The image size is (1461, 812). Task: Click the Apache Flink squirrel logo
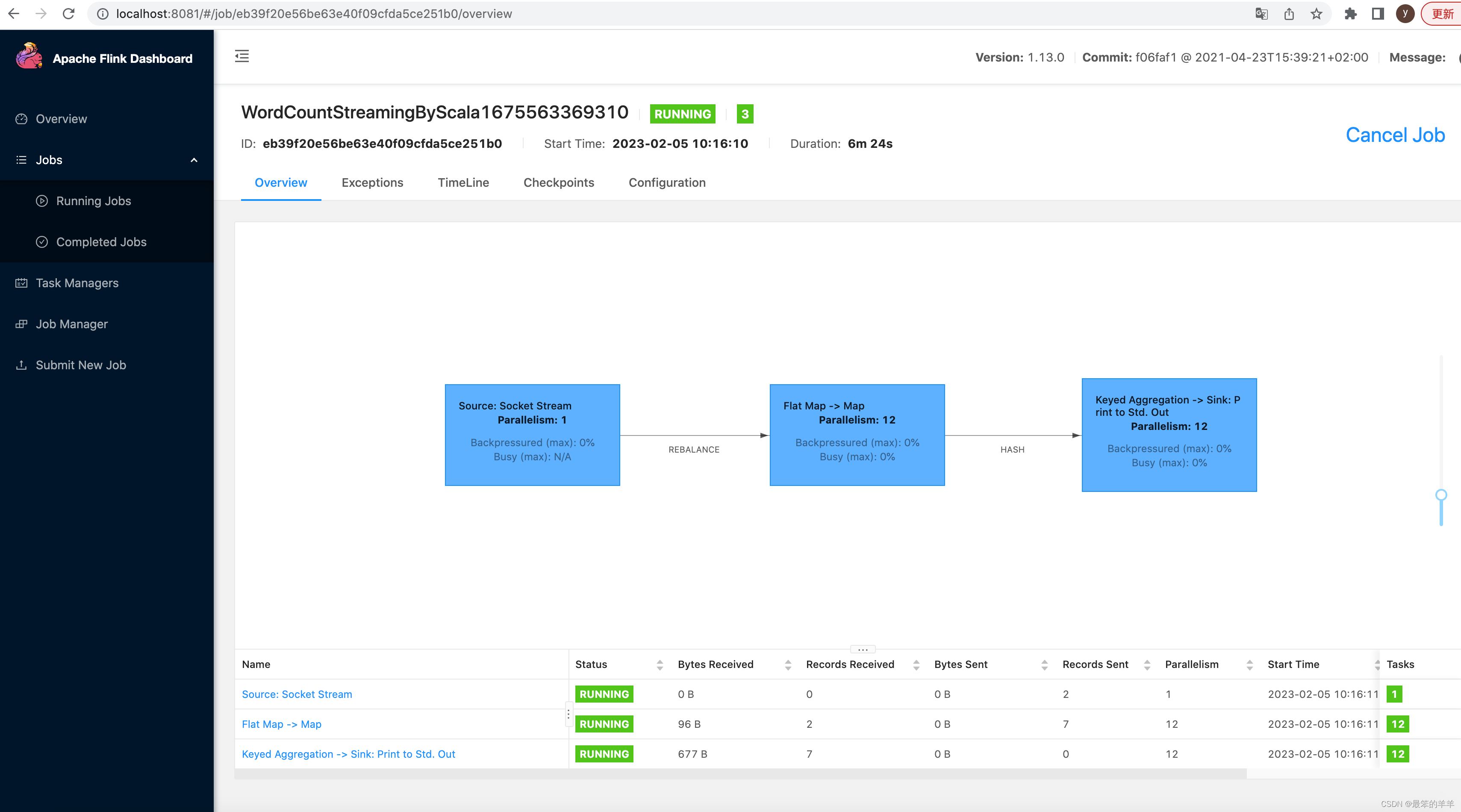pyautogui.click(x=29, y=57)
